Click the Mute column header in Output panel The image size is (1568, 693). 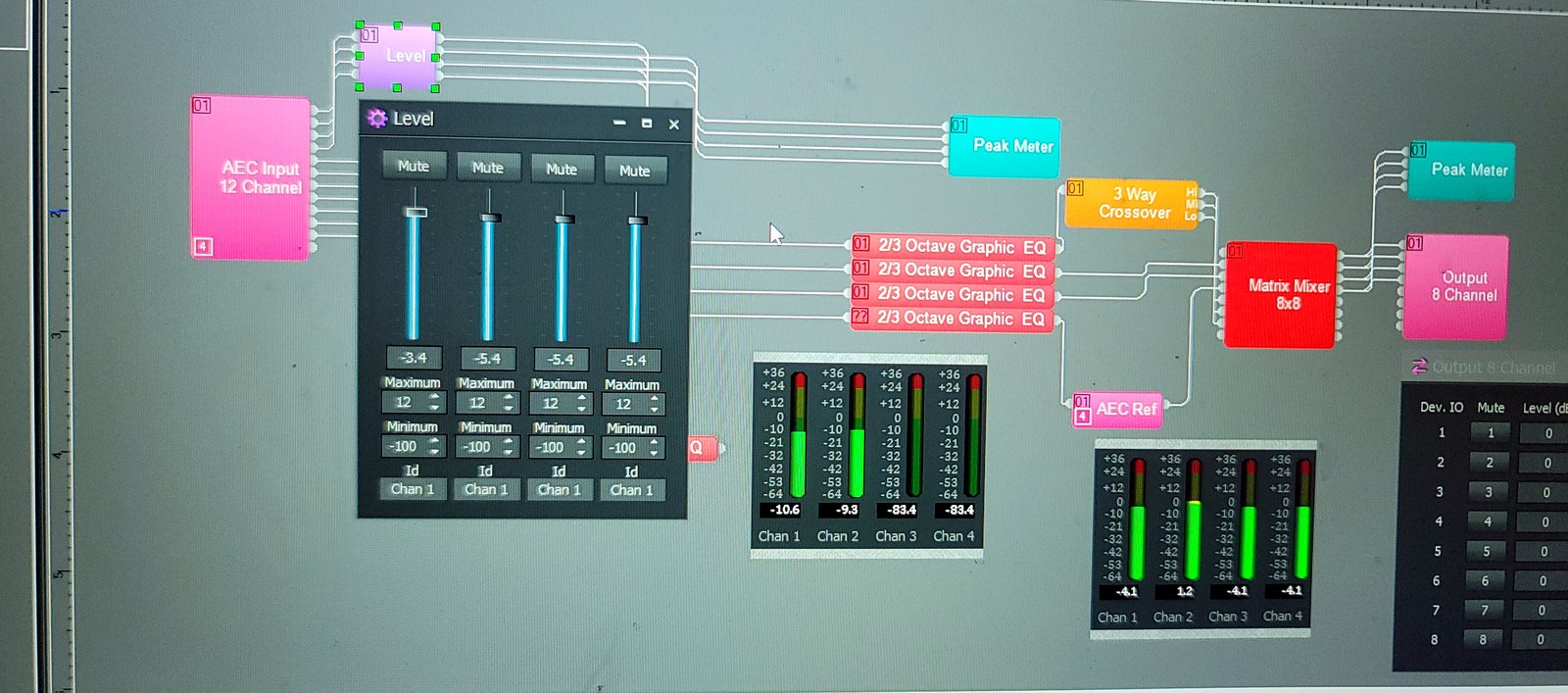point(1491,407)
